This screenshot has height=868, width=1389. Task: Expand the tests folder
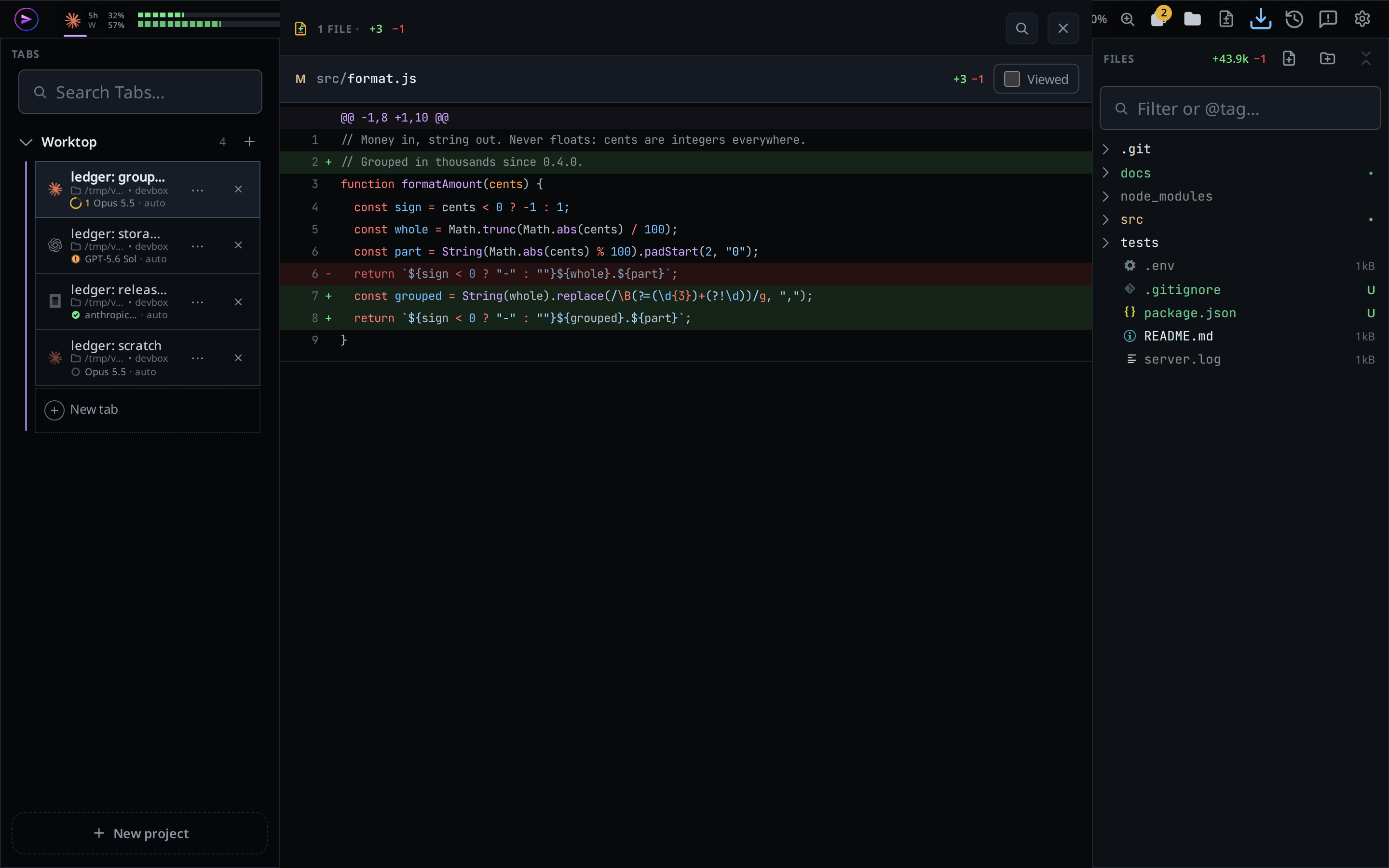click(x=1106, y=243)
